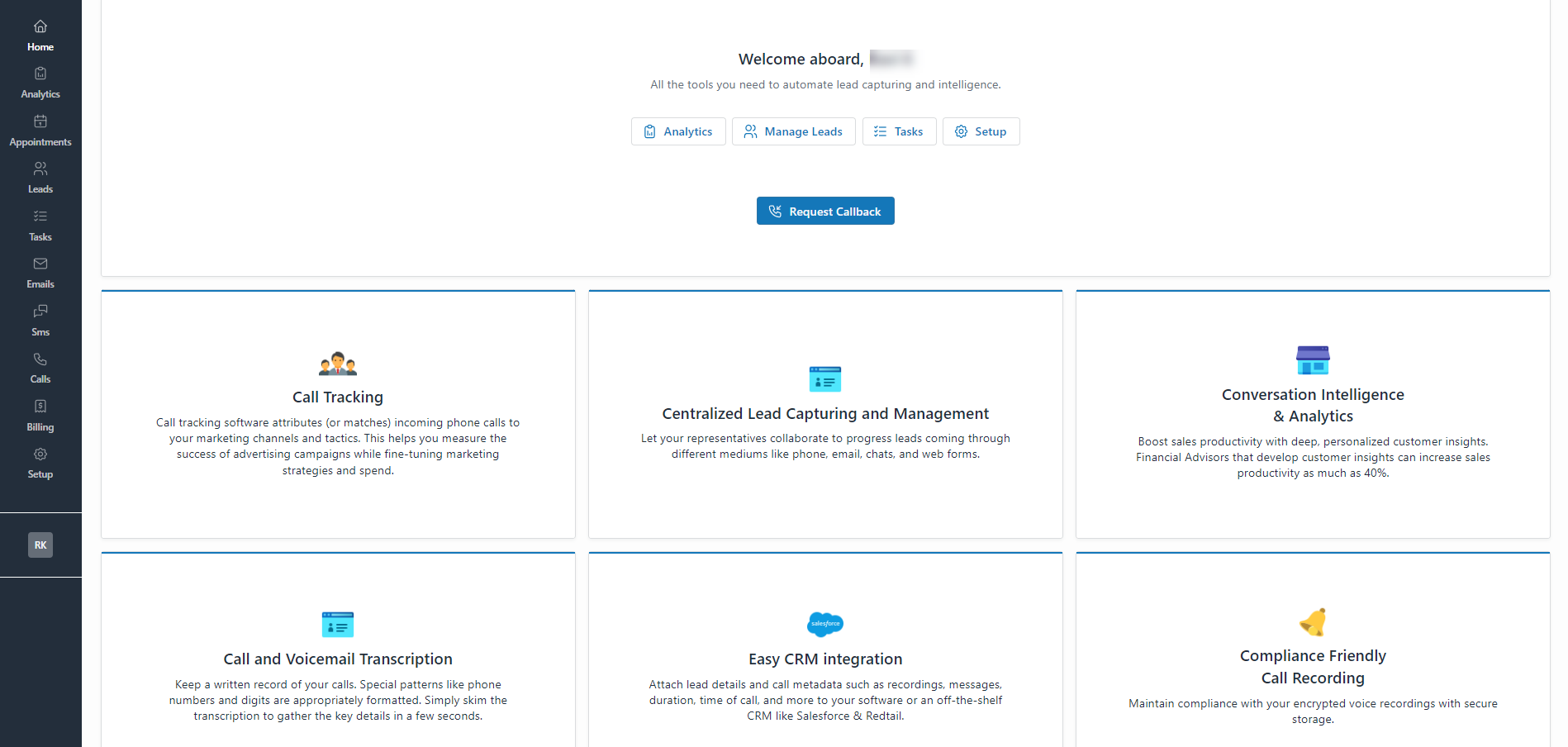Viewport: 1568px width, 747px height.
Task: Click the Call Tracking card heading
Action: pos(338,397)
